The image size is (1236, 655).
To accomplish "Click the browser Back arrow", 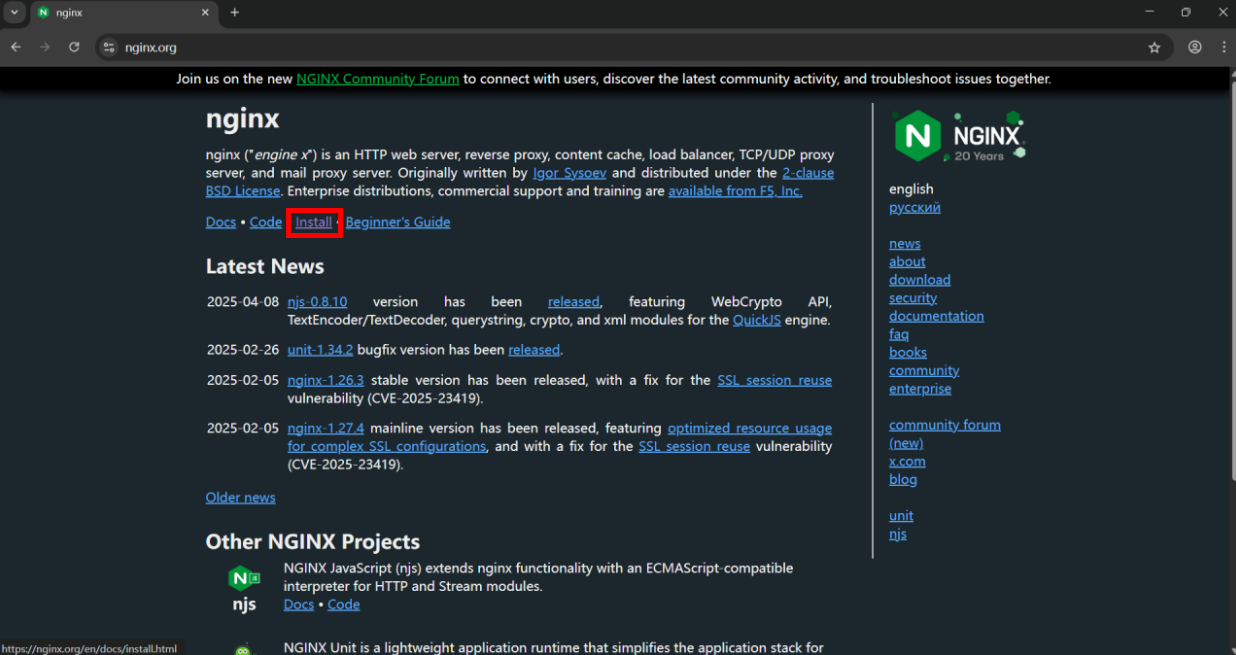I will coord(16,47).
